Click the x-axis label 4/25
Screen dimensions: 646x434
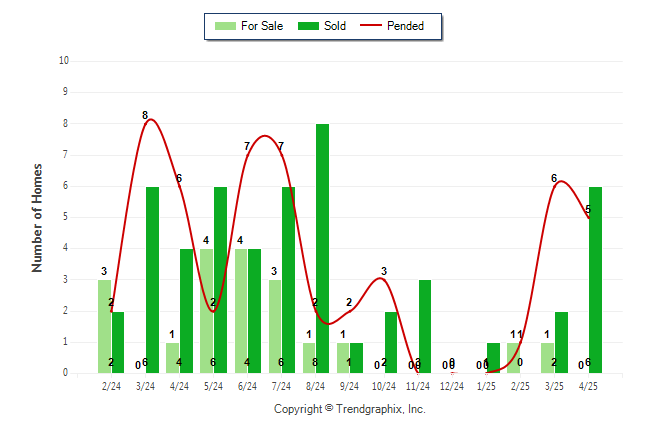pos(588,386)
